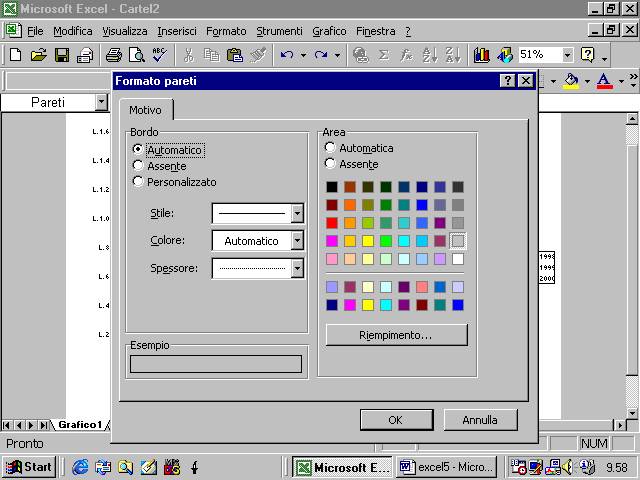
Task: Open the 51% zoom dropdown arrow
Action: (x=567, y=55)
